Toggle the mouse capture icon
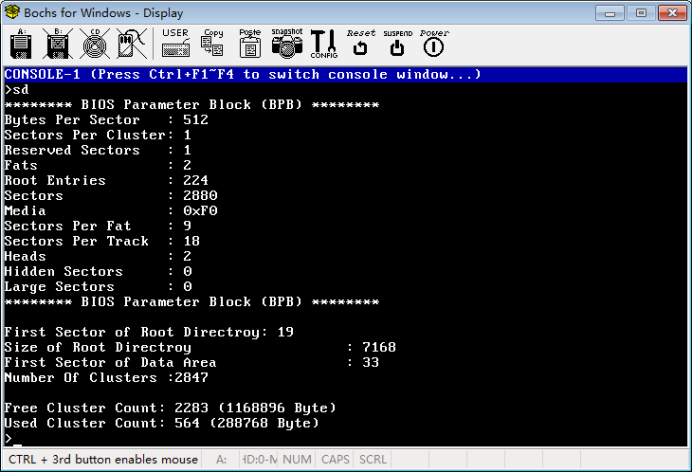 (x=132, y=44)
